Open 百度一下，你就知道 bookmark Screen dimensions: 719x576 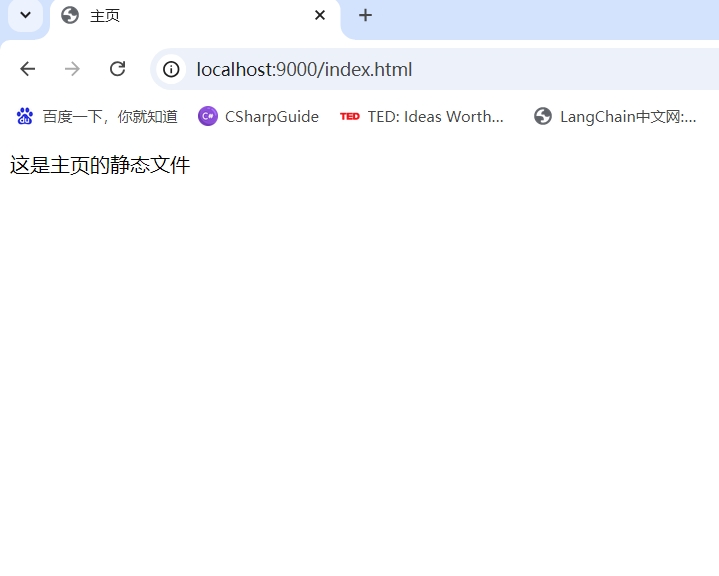point(97,116)
